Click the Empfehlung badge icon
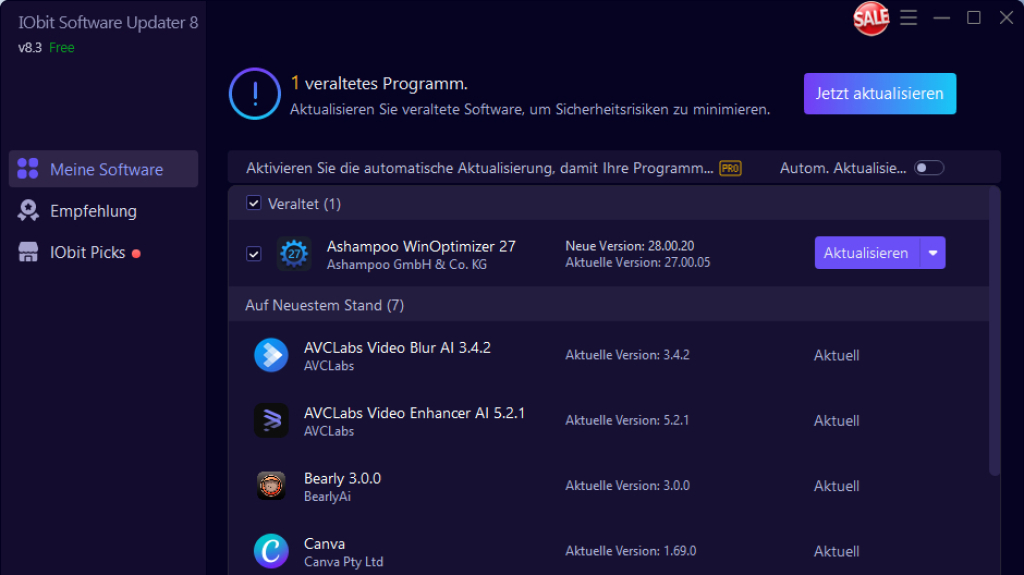1024x575 pixels. point(28,210)
